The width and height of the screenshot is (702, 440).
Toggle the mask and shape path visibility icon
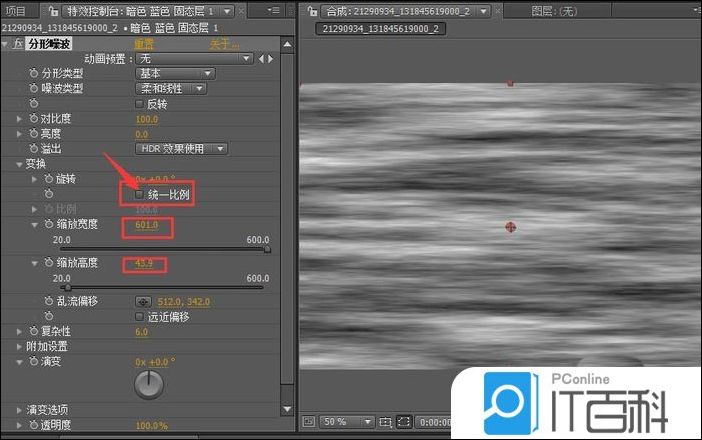404,422
